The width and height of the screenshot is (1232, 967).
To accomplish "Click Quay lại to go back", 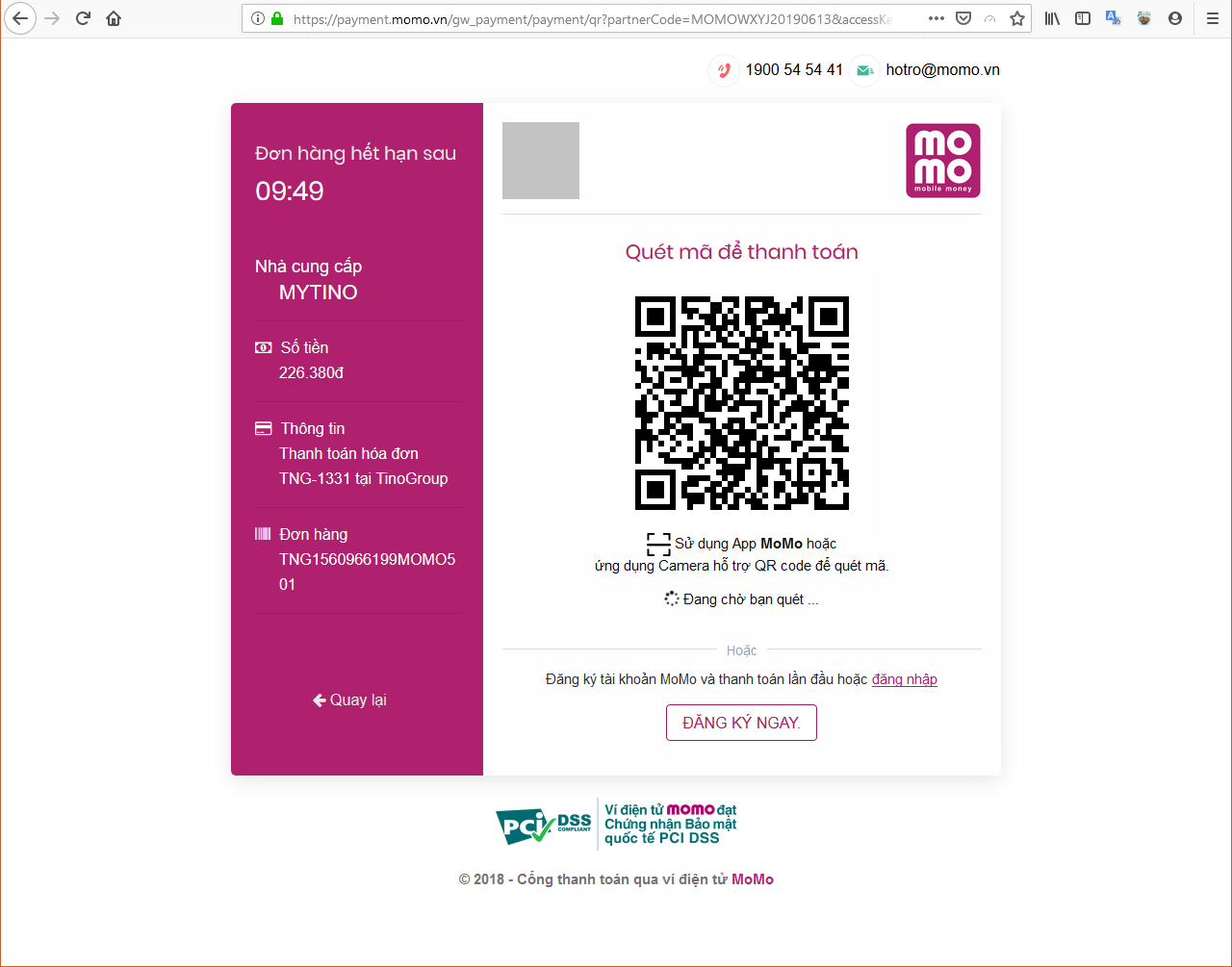I will 349,700.
